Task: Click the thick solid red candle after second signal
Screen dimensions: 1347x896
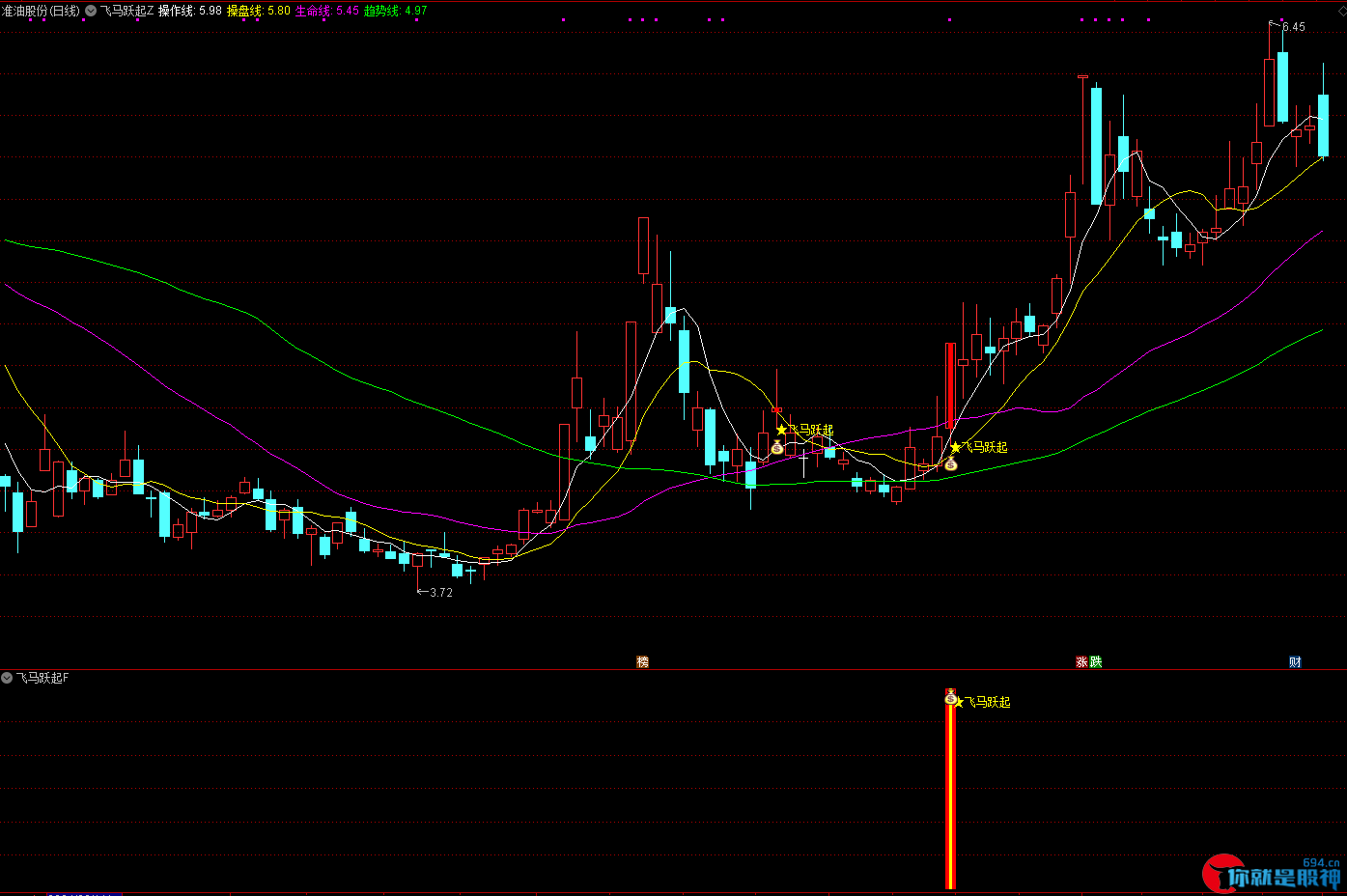Action: tap(950, 386)
